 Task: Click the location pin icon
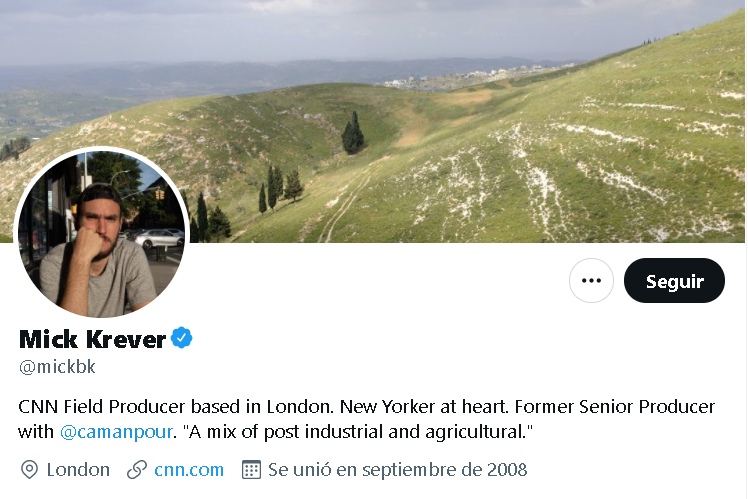tap(30, 469)
